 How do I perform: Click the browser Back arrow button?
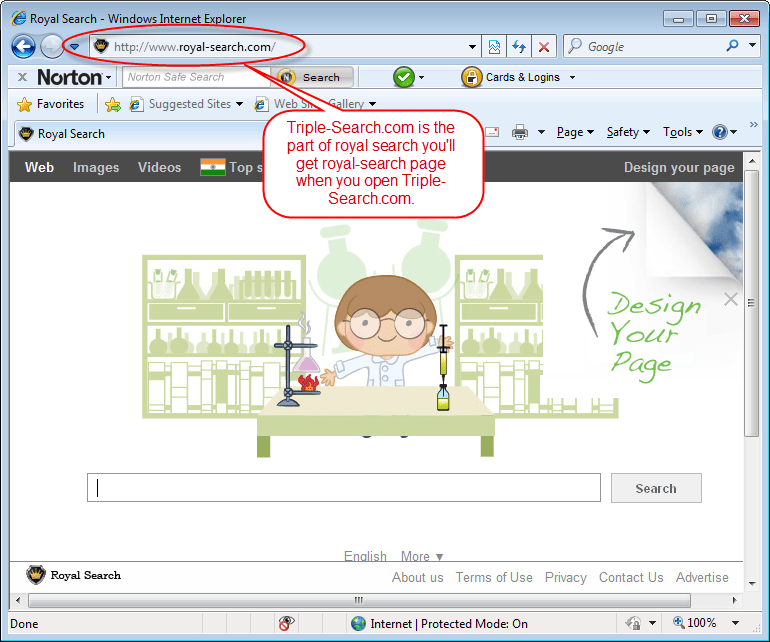pyautogui.click(x=23, y=47)
